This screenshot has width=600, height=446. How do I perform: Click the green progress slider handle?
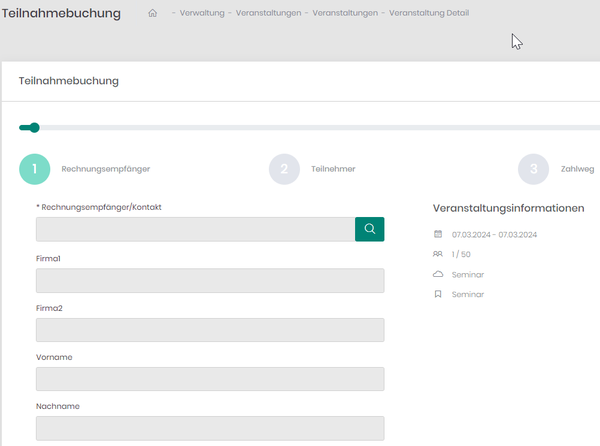34,128
